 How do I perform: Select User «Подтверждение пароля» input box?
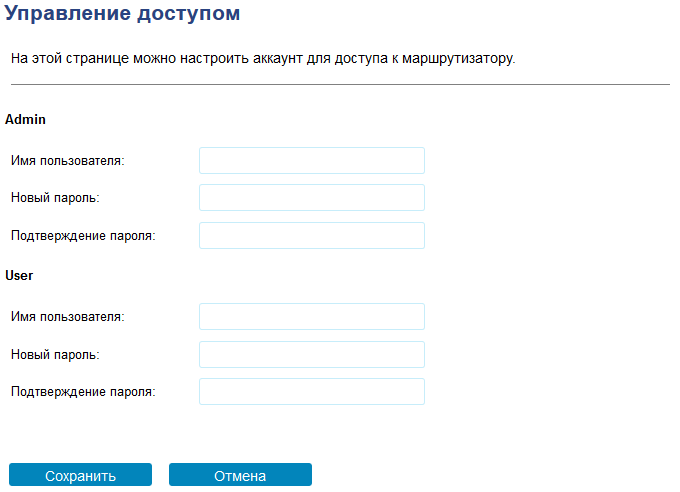point(312,392)
